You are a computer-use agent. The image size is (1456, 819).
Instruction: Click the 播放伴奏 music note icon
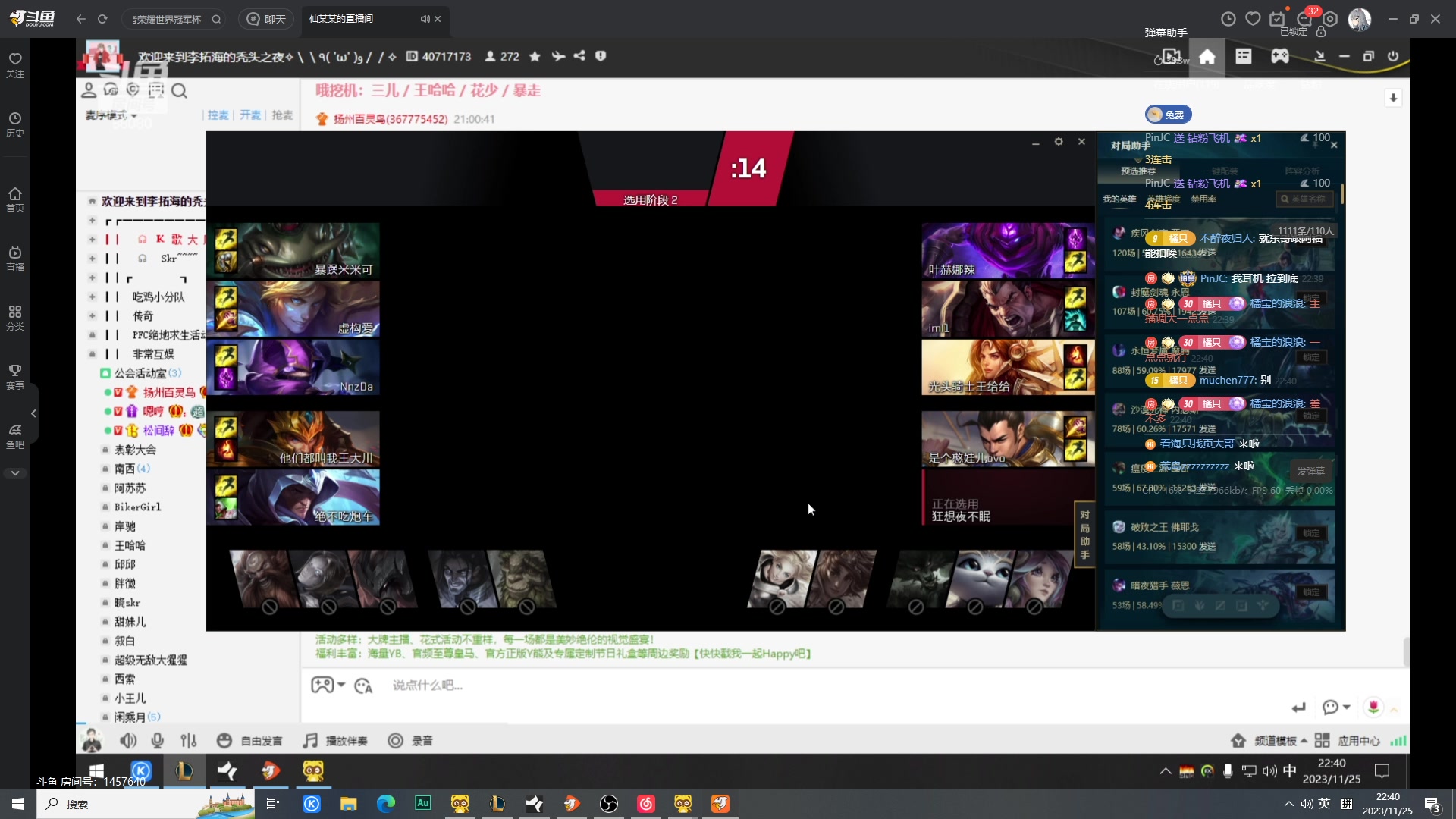click(310, 741)
